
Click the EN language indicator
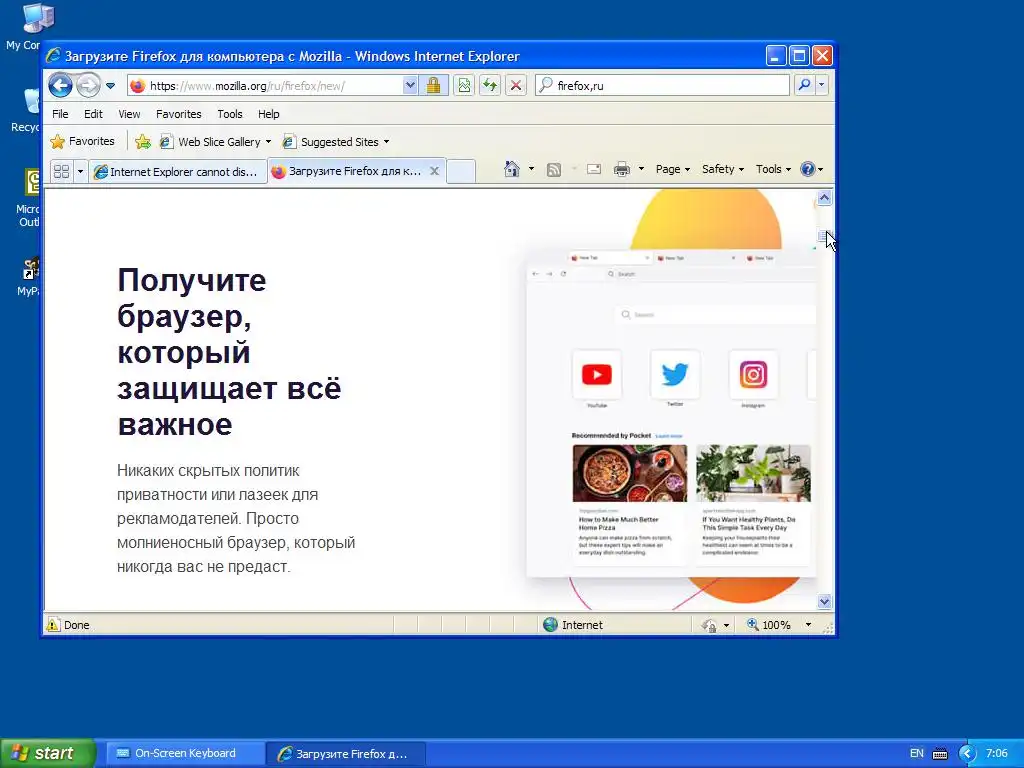tap(917, 753)
